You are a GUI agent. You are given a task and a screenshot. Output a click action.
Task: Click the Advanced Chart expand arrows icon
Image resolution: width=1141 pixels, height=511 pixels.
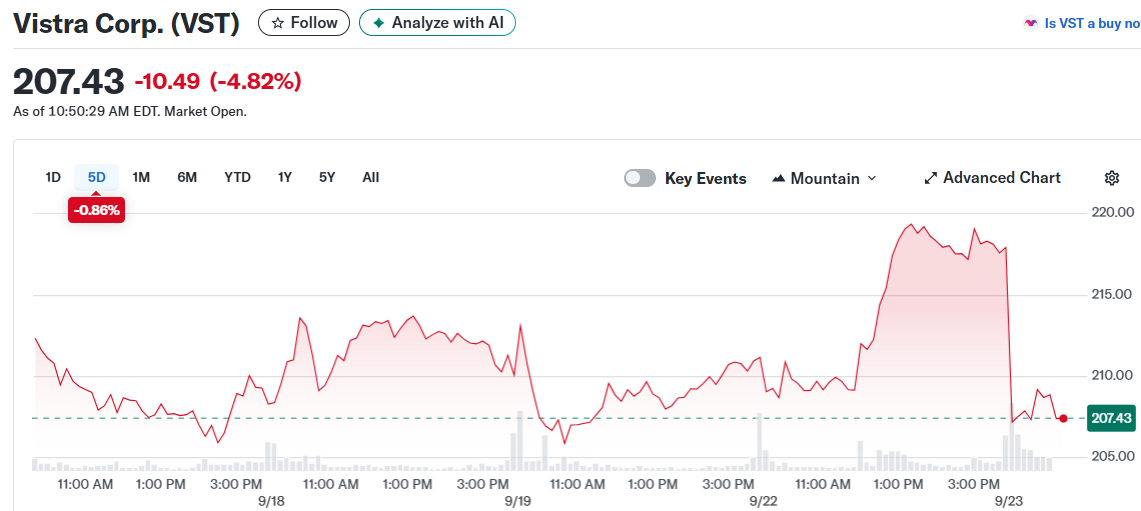click(930, 178)
